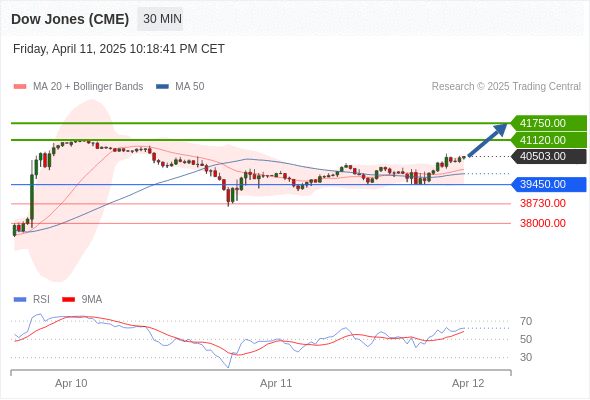Click the MA 20 + Bollinger Bands red swatch

[x=20, y=87]
